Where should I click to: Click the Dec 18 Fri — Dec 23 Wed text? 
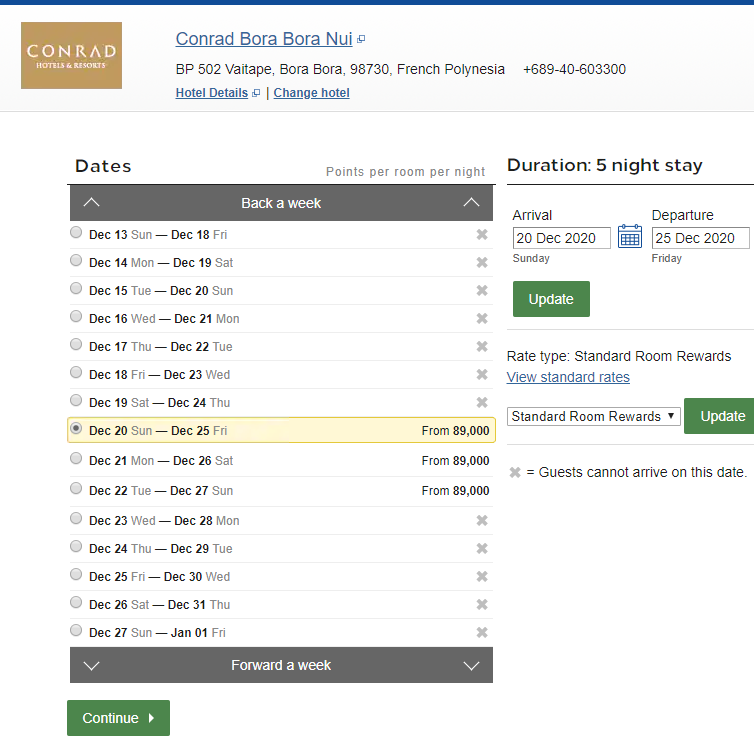(x=160, y=374)
